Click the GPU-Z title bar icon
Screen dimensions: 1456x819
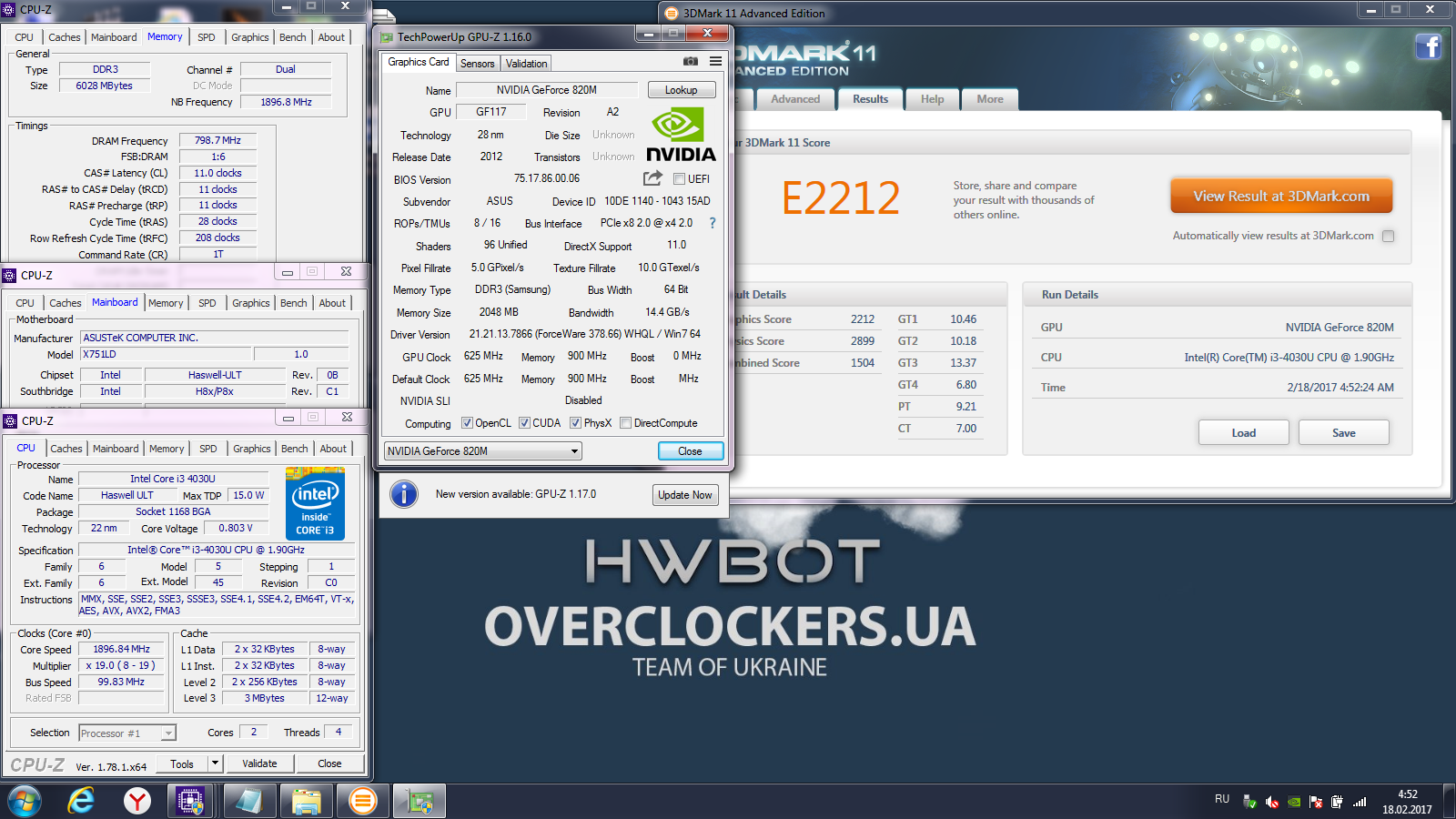[387, 37]
